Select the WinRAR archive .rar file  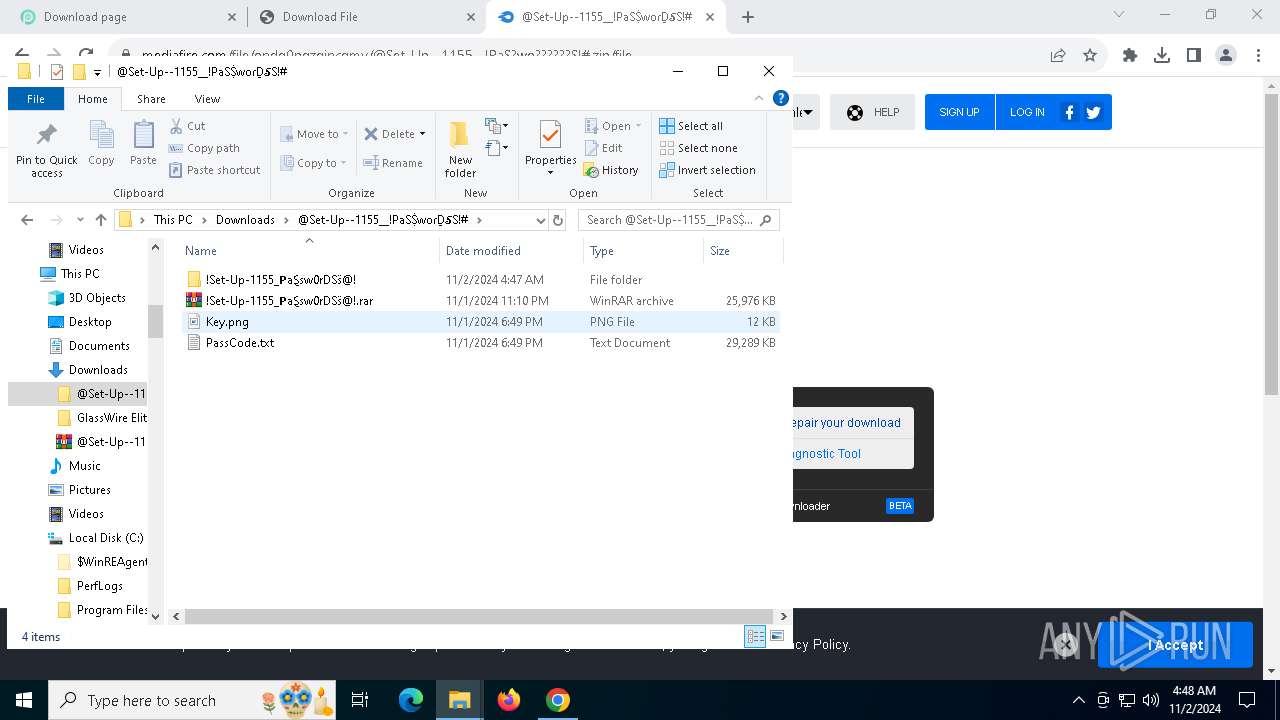click(x=479, y=301)
